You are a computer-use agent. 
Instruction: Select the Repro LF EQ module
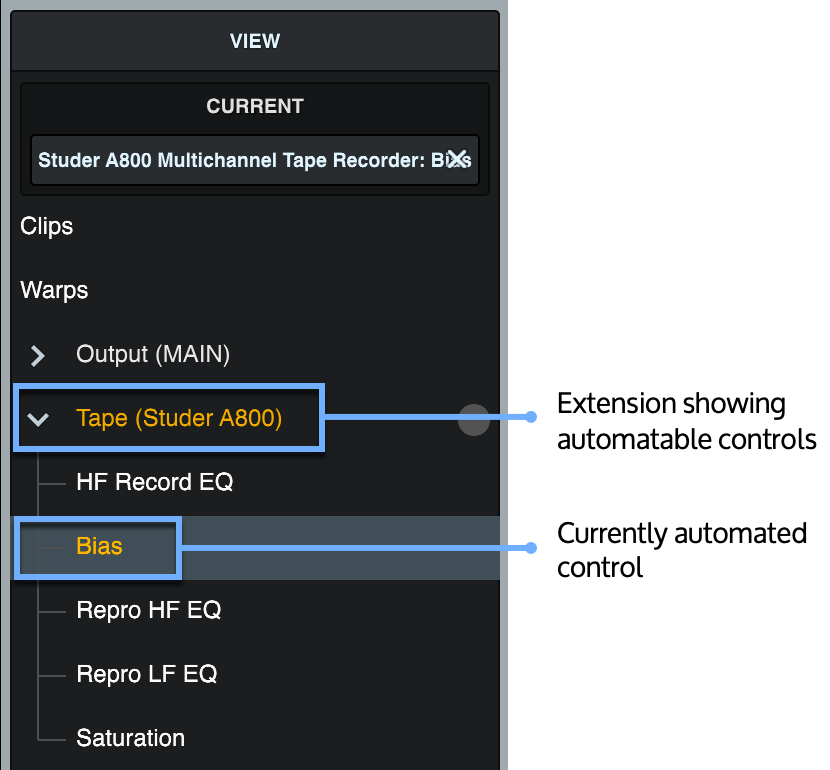coord(146,674)
